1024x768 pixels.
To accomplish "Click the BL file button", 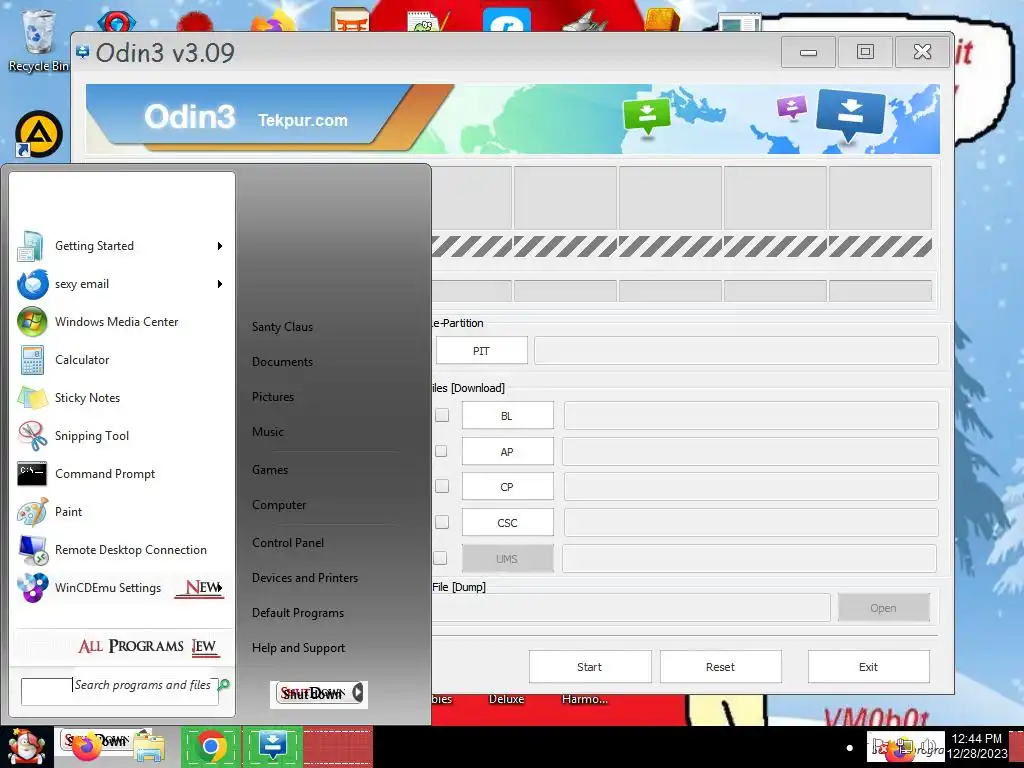I will coord(507,415).
